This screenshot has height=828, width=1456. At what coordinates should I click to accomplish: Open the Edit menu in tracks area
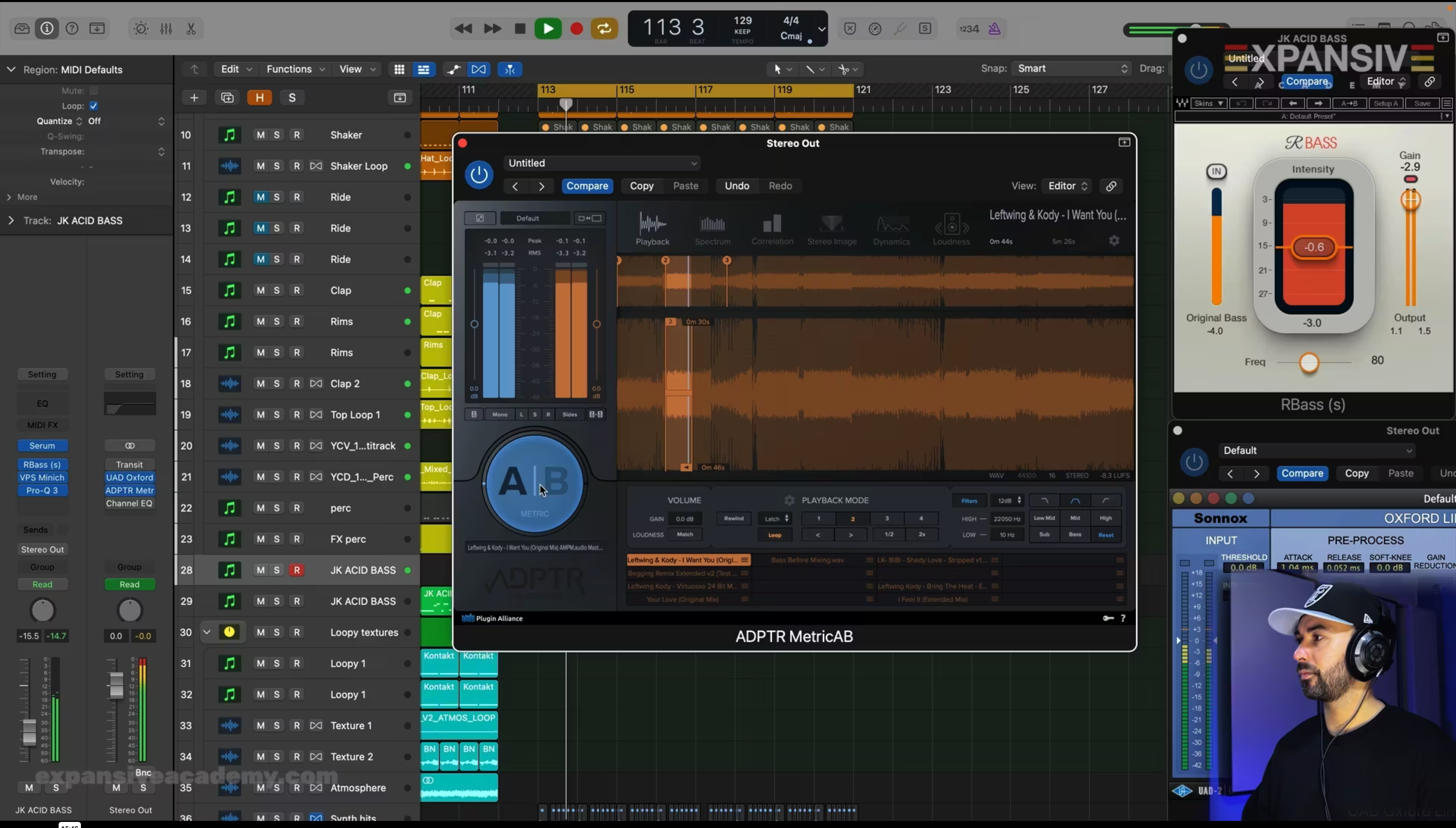[x=236, y=69]
